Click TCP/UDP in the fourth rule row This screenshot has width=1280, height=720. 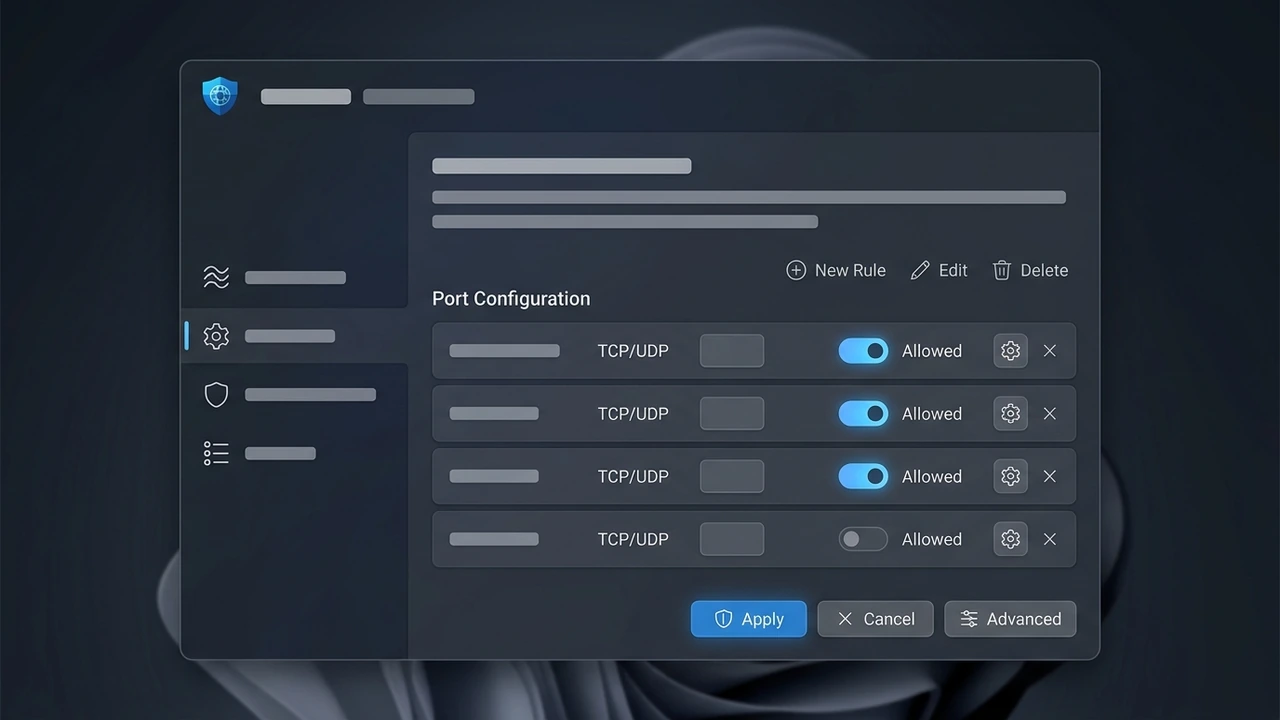point(633,539)
